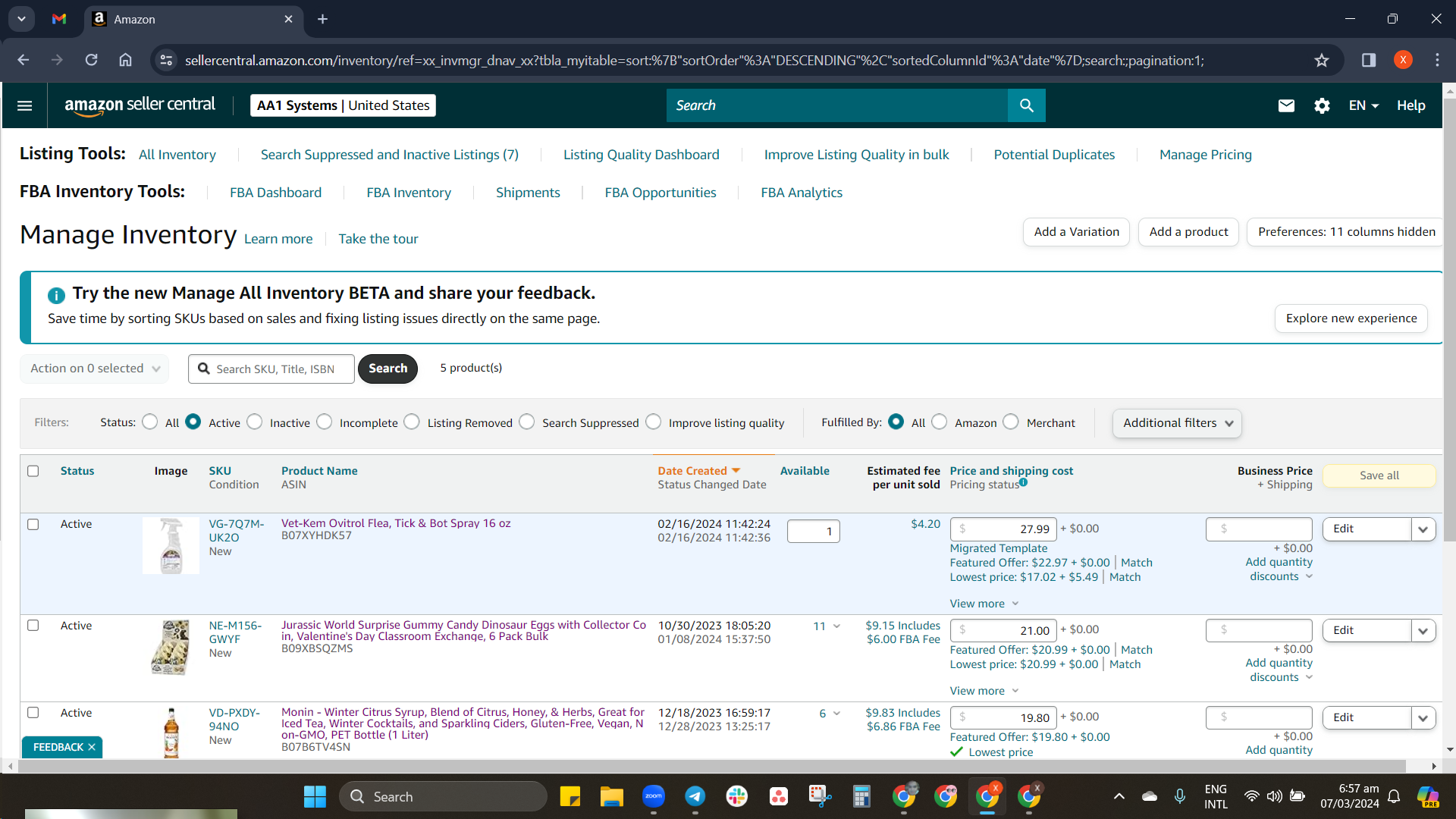Open the EN language dropdown
Screen dimensions: 1456x819
1363,105
